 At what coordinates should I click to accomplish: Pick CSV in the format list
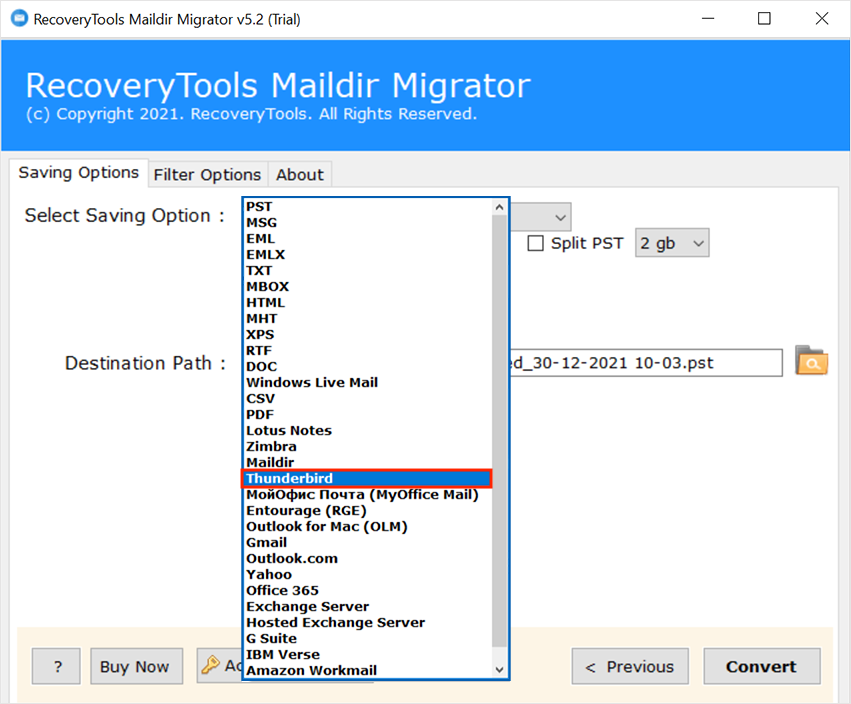point(367,399)
